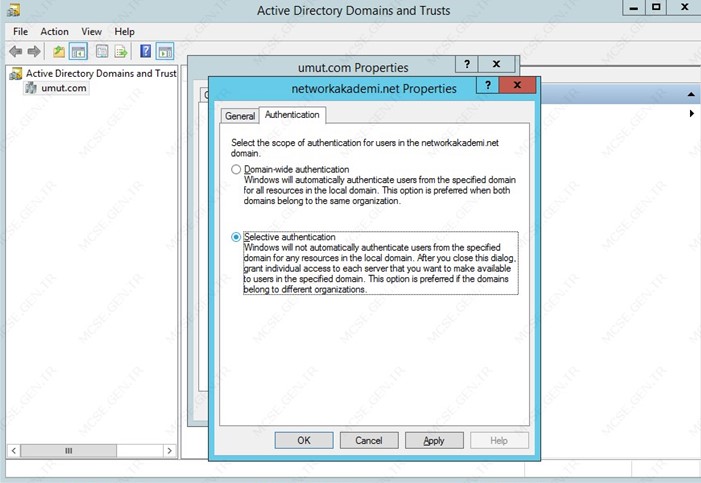Select Selective authentication radio button
This screenshot has height=483, width=701.
(x=236, y=237)
